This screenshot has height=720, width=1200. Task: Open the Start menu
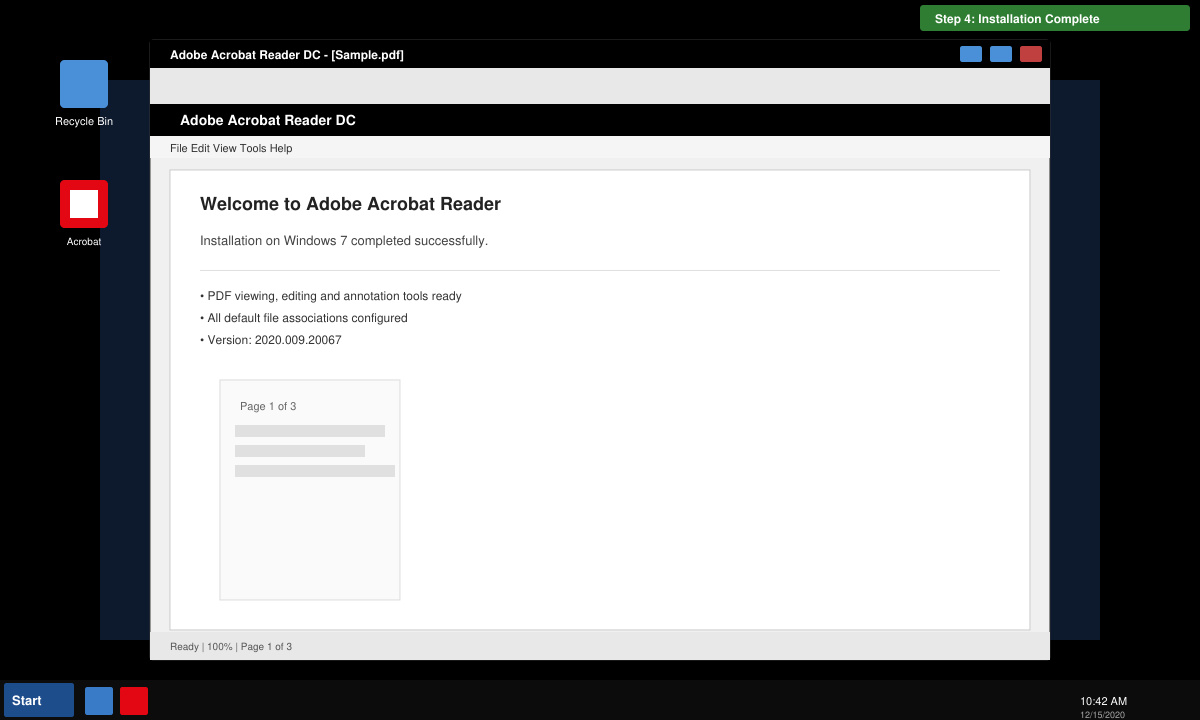(39, 700)
